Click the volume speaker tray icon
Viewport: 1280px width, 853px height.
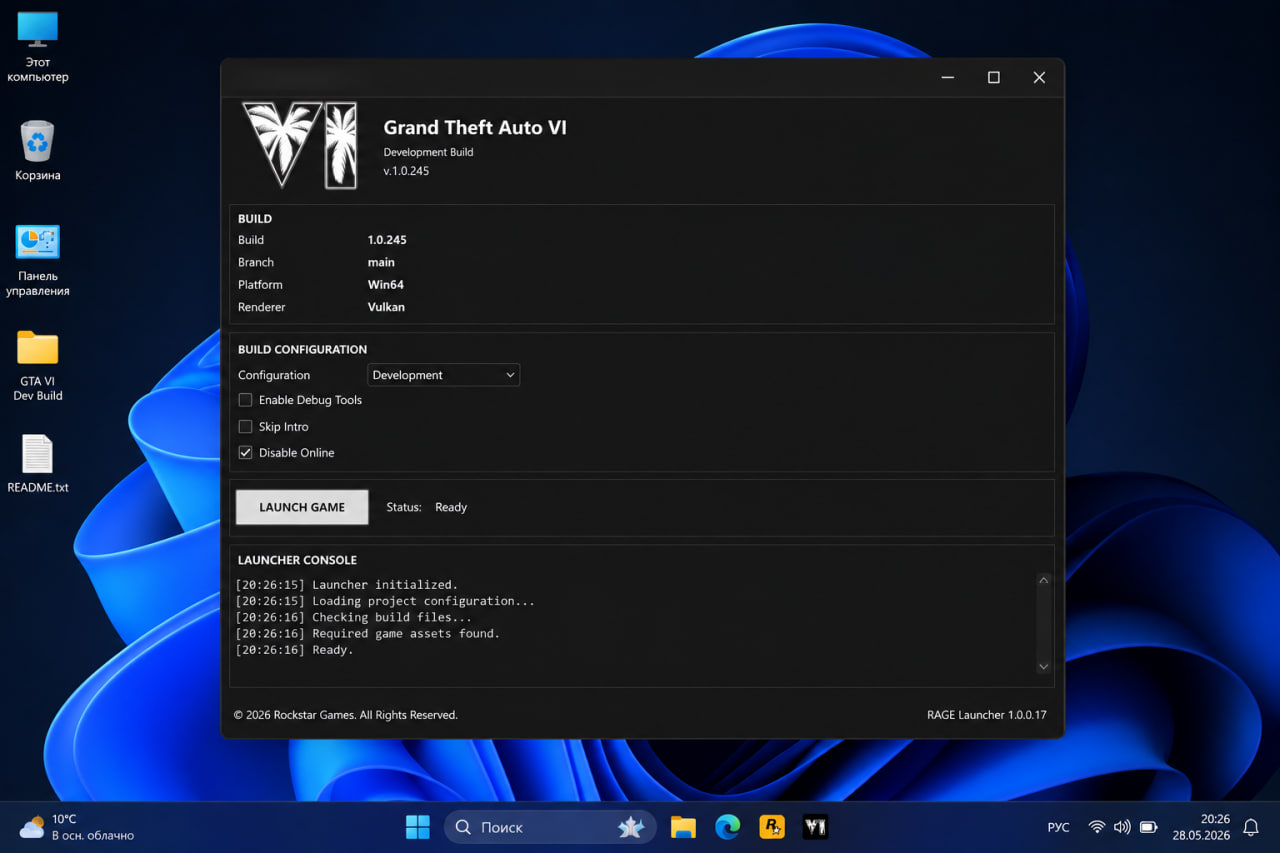coord(1122,827)
